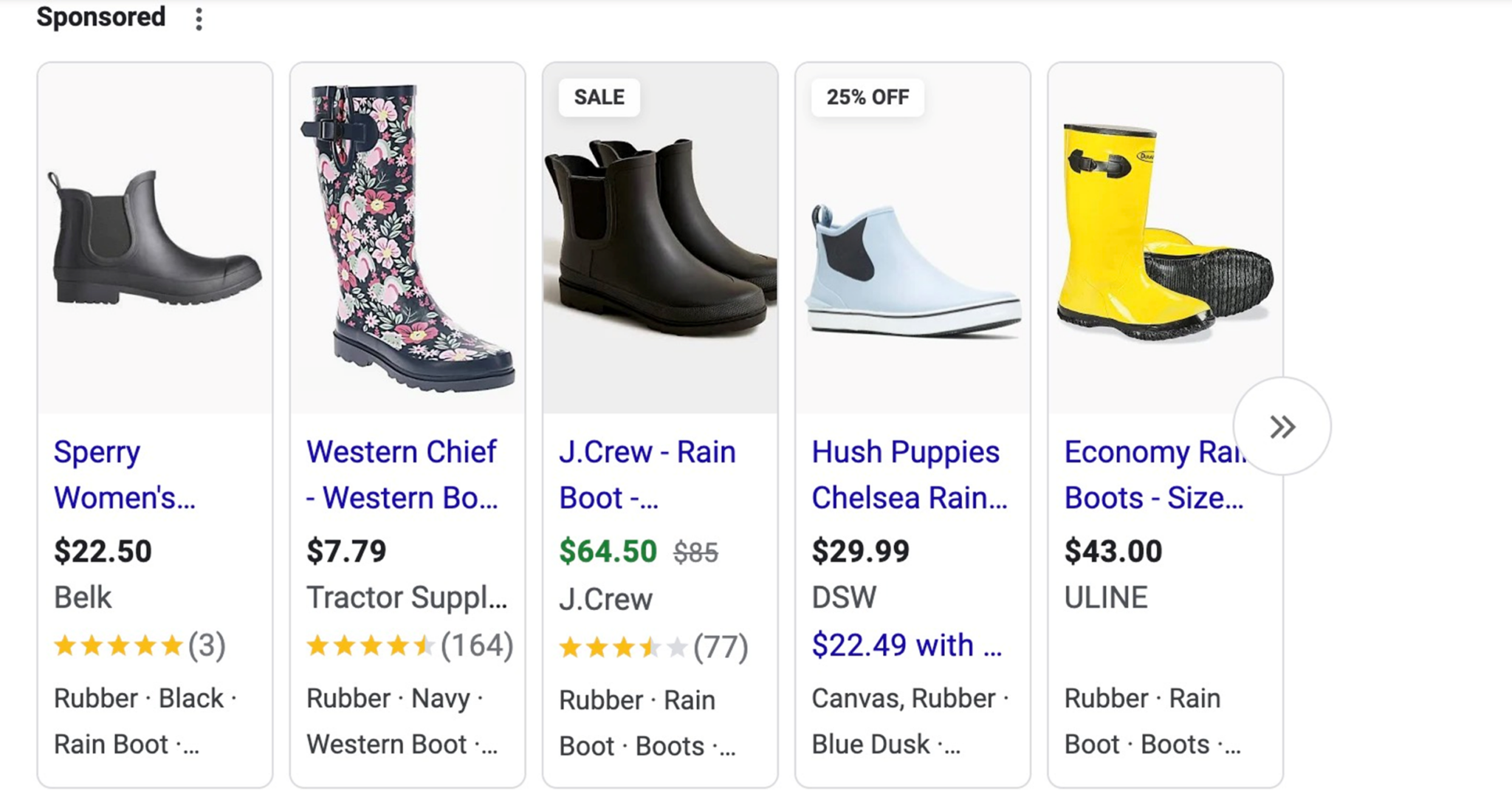Click the 164-review star rating
1512x808 pixels.
tap(410, 645)
